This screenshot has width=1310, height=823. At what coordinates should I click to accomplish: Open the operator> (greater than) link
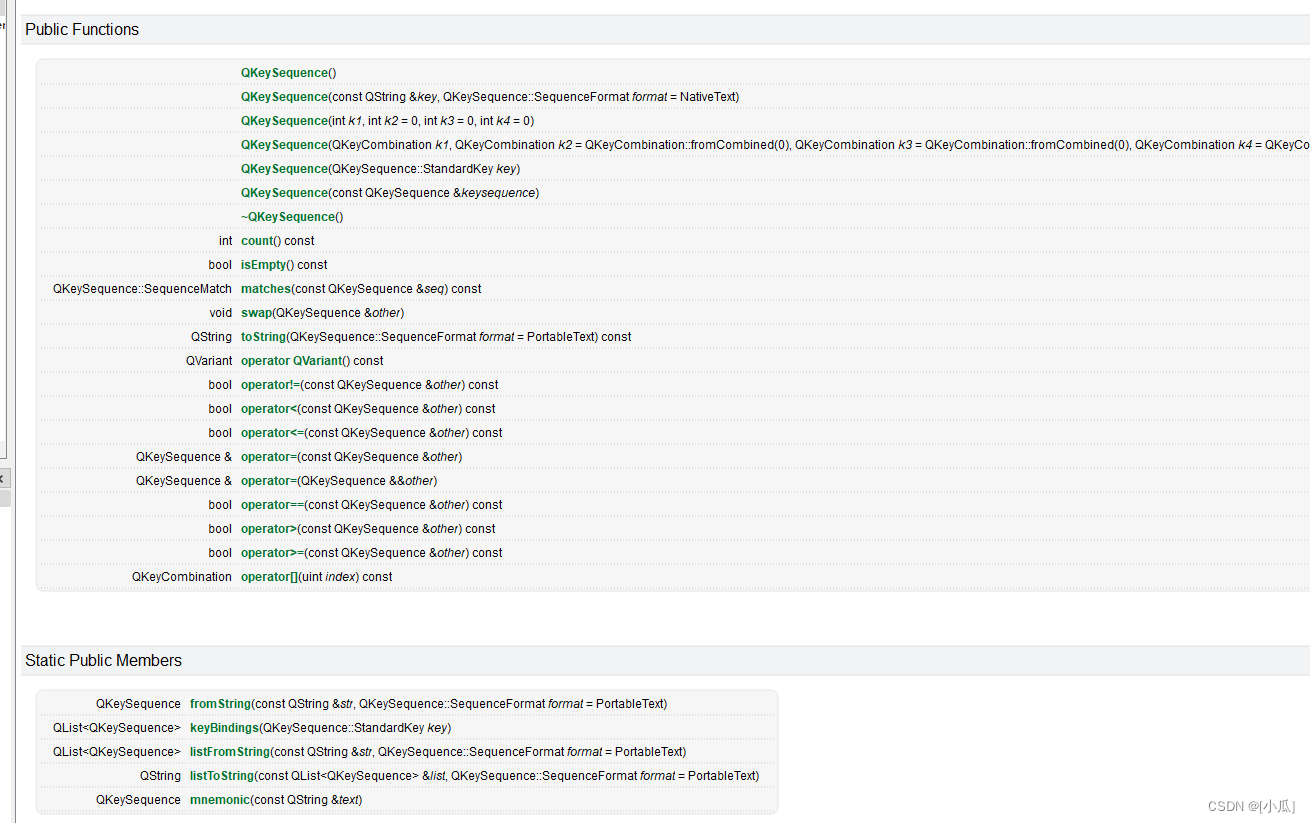point(269,529)
